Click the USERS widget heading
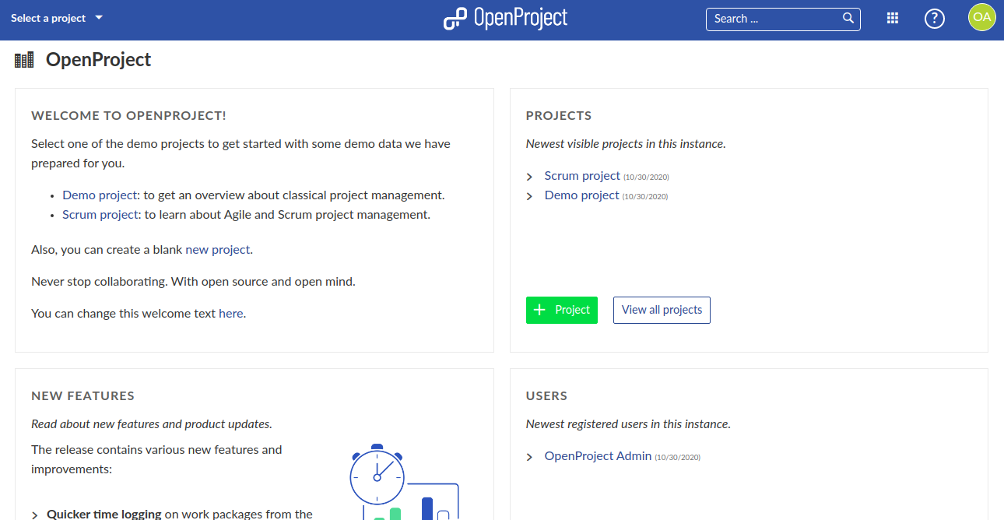Viewport: 1004px width, 520px height. (547, 396)
